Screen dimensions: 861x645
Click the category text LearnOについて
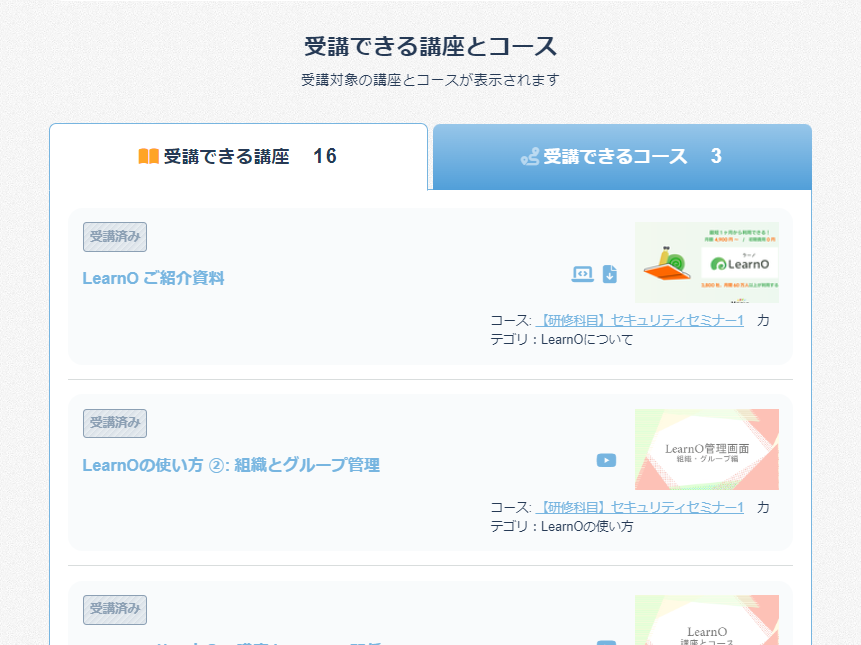coord(587,340)
